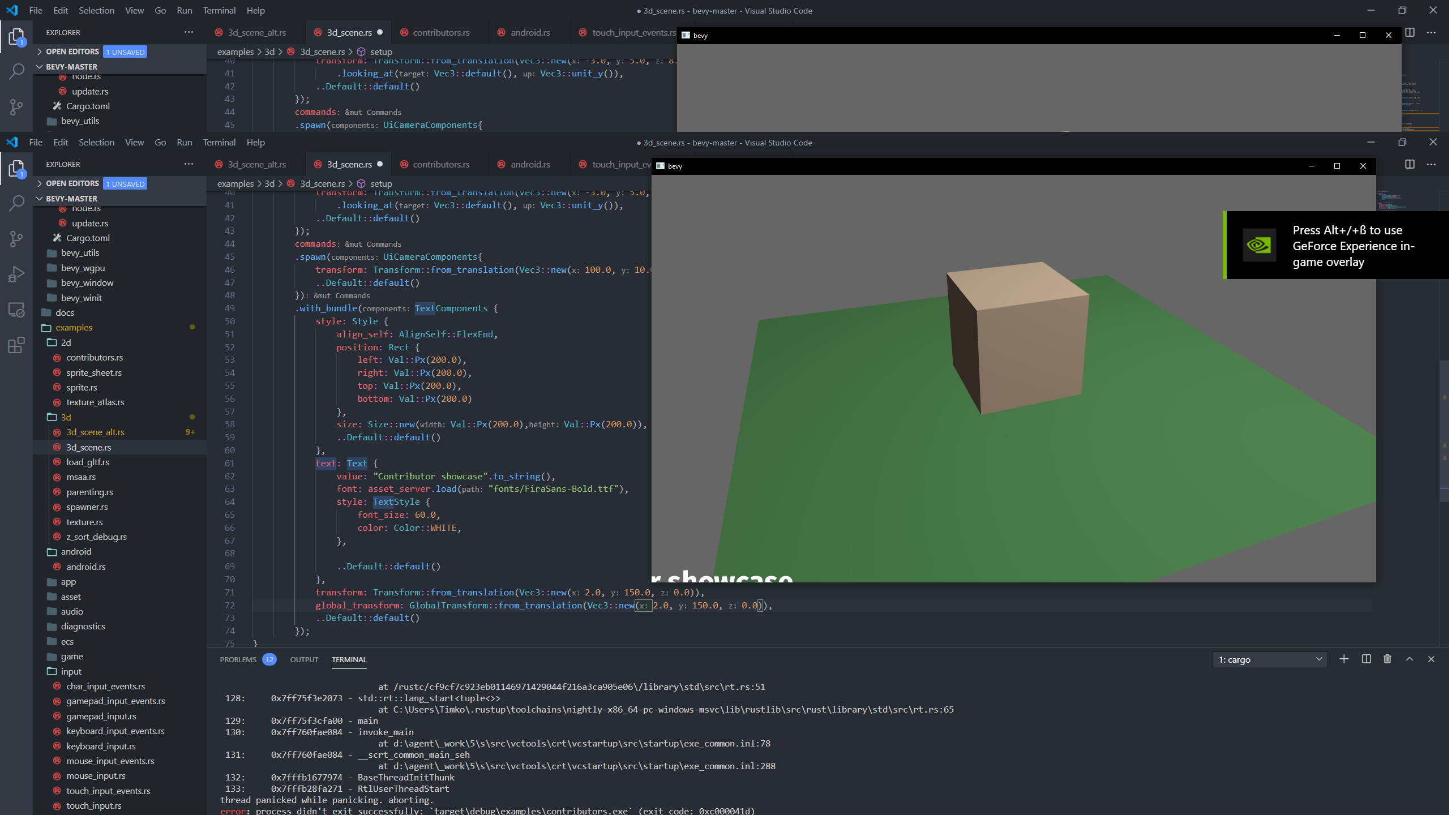Open the Terminal menu
This screenshot has width=1456, height=815.
coord(219,142)
